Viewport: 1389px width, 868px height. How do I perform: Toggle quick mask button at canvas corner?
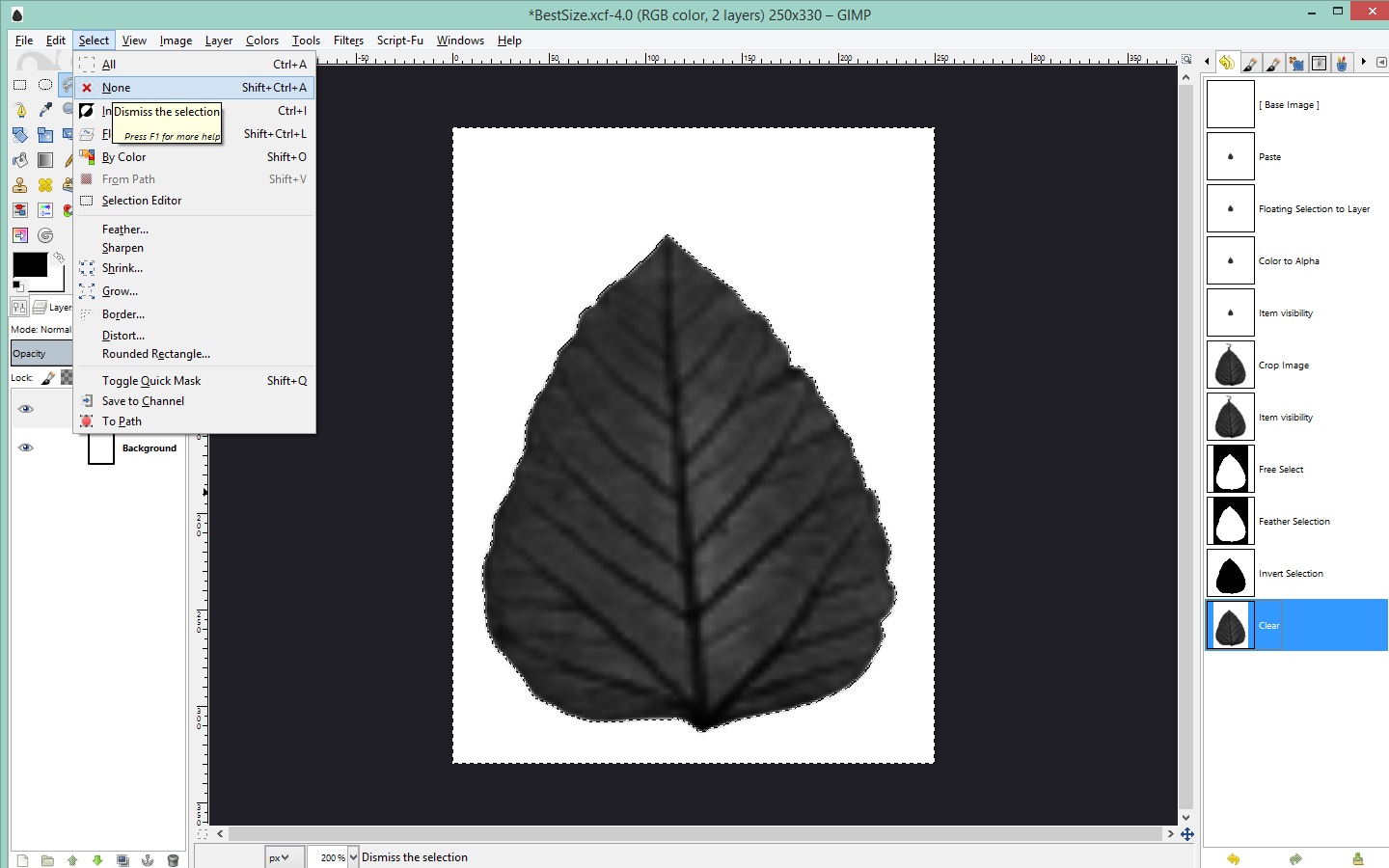tap(203, 833)
